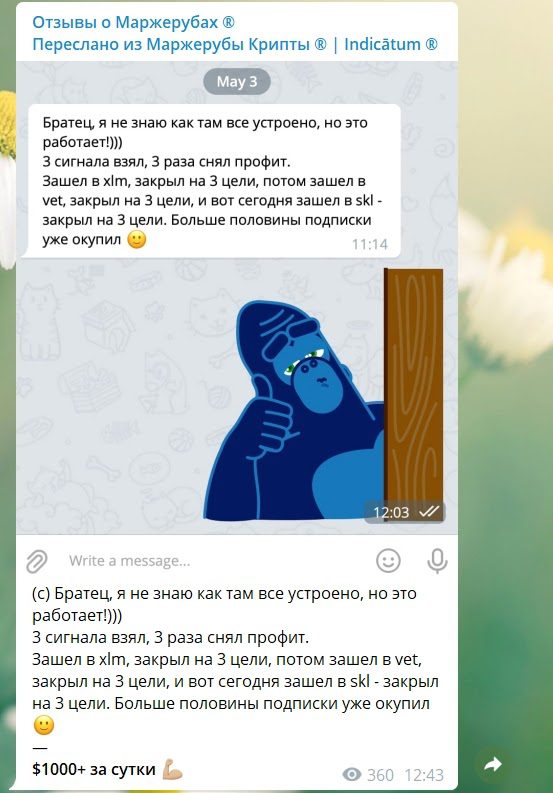The height and width of the screenshot is (793, 553).
Task: Click the May 3 date badge
Action: tap(237, 81)
